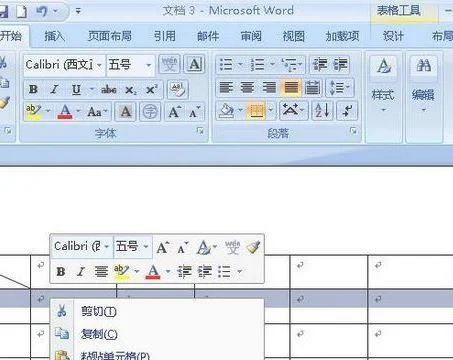The width and height of the screenshot is (453, 360).
Task: Apply red font color in ribbon
Action: click(65, 111)
